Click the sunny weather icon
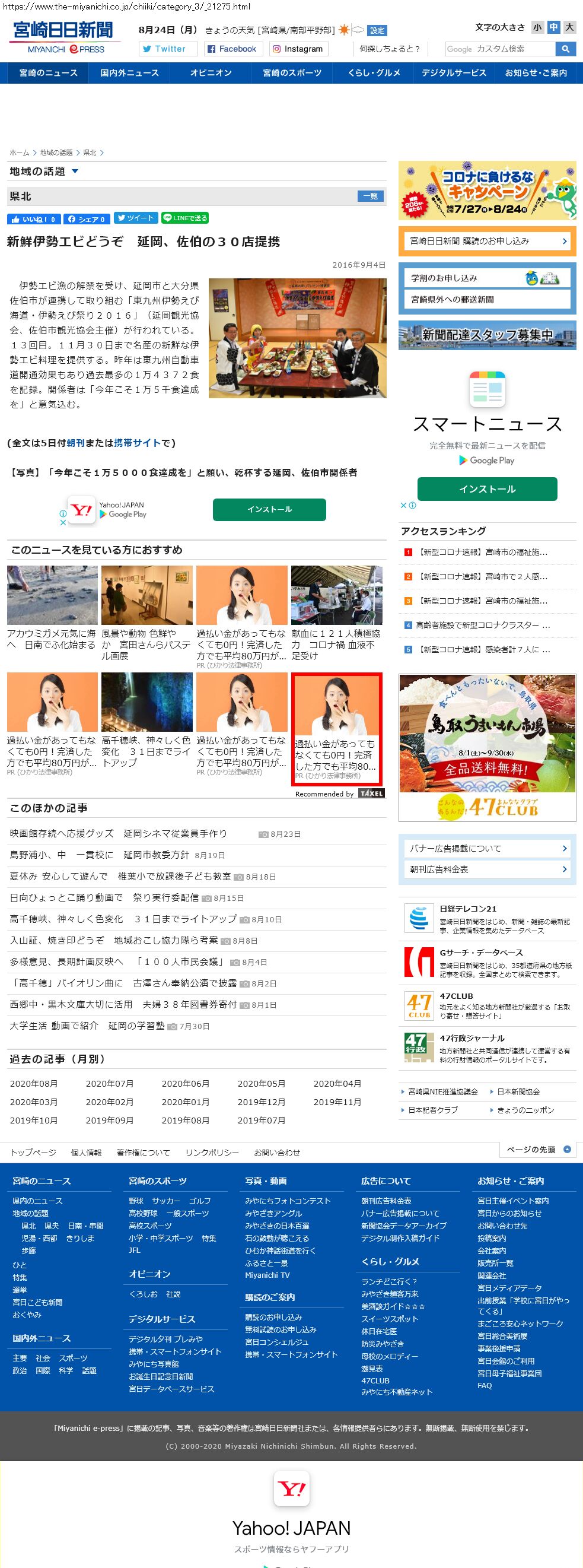 click(344, 30)
